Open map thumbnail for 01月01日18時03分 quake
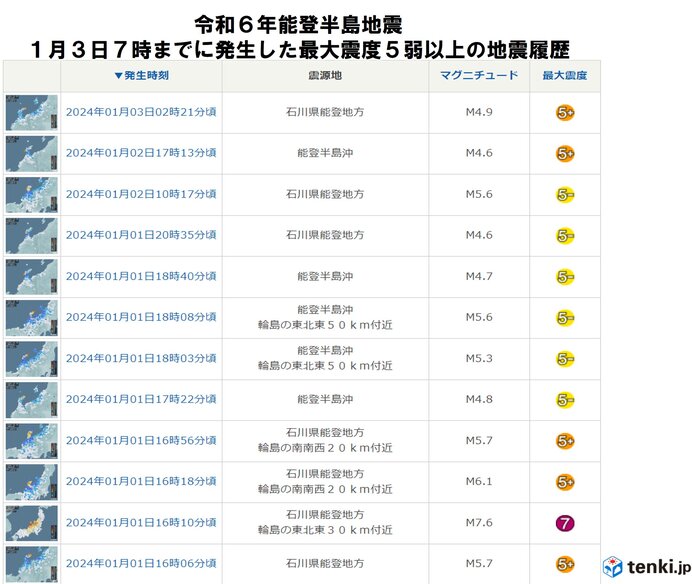 tap(31, 359)
